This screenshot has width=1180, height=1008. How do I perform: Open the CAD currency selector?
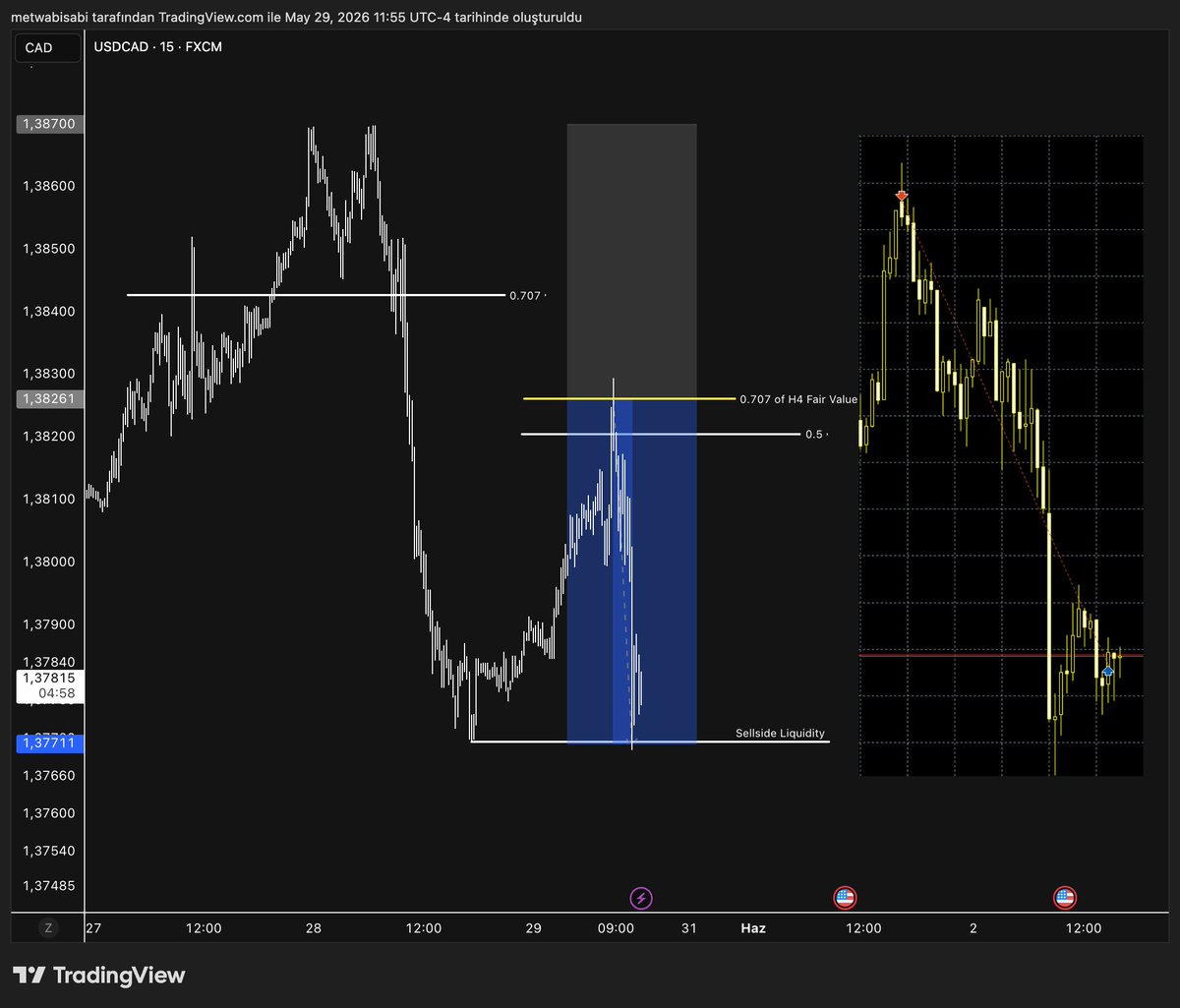47,47
